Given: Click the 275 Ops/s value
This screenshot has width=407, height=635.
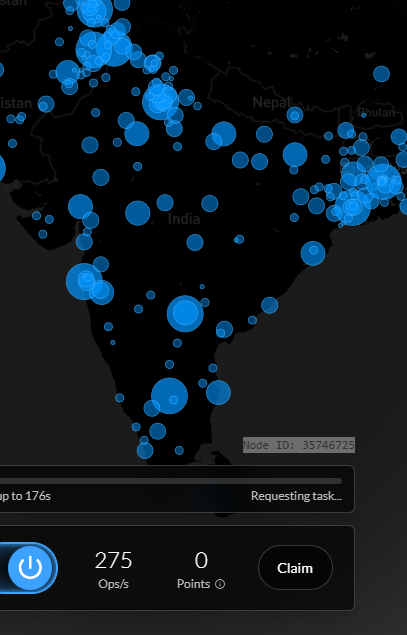Looking at the screenshot, I should 113,560.
